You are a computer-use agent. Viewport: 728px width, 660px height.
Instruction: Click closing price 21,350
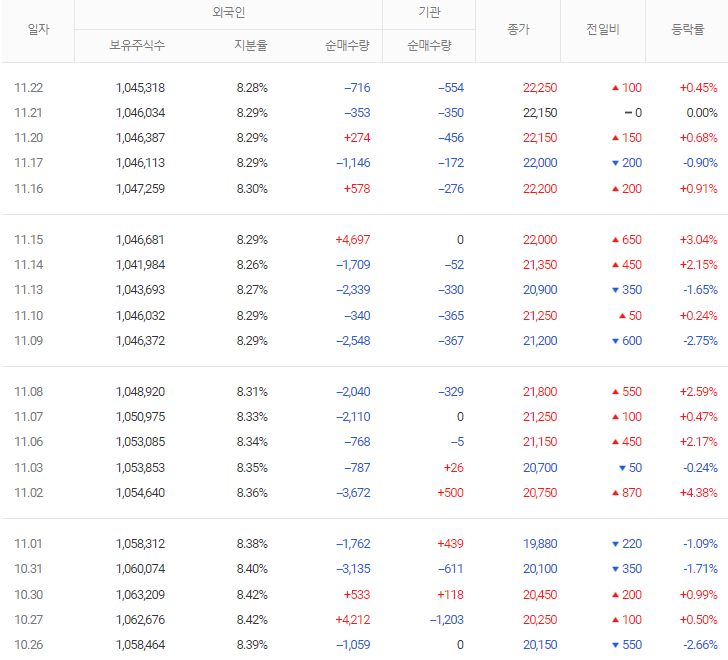click(540, 265)
